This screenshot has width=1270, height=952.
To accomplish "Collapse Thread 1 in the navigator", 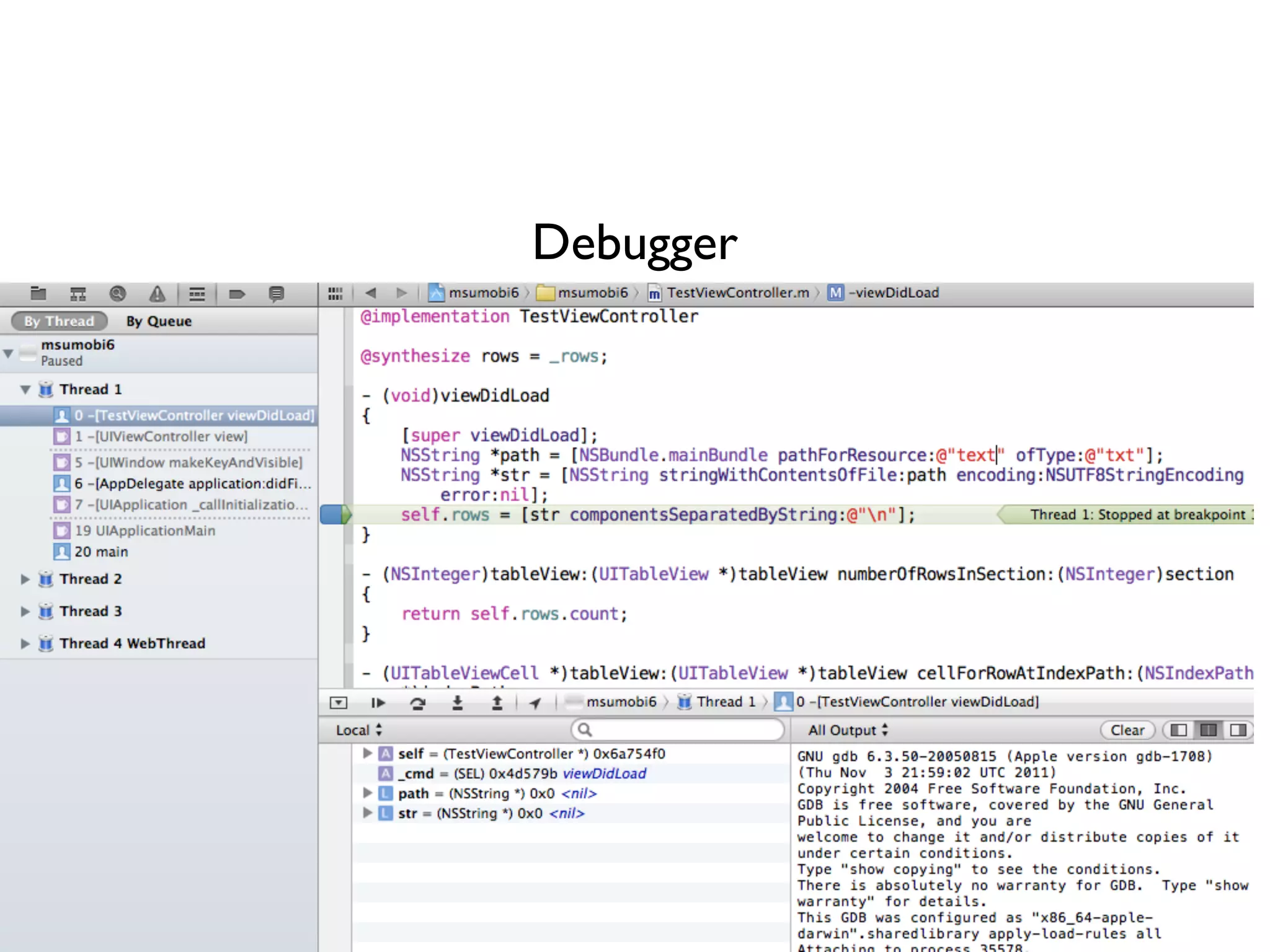I will click(x=25, y=389).
